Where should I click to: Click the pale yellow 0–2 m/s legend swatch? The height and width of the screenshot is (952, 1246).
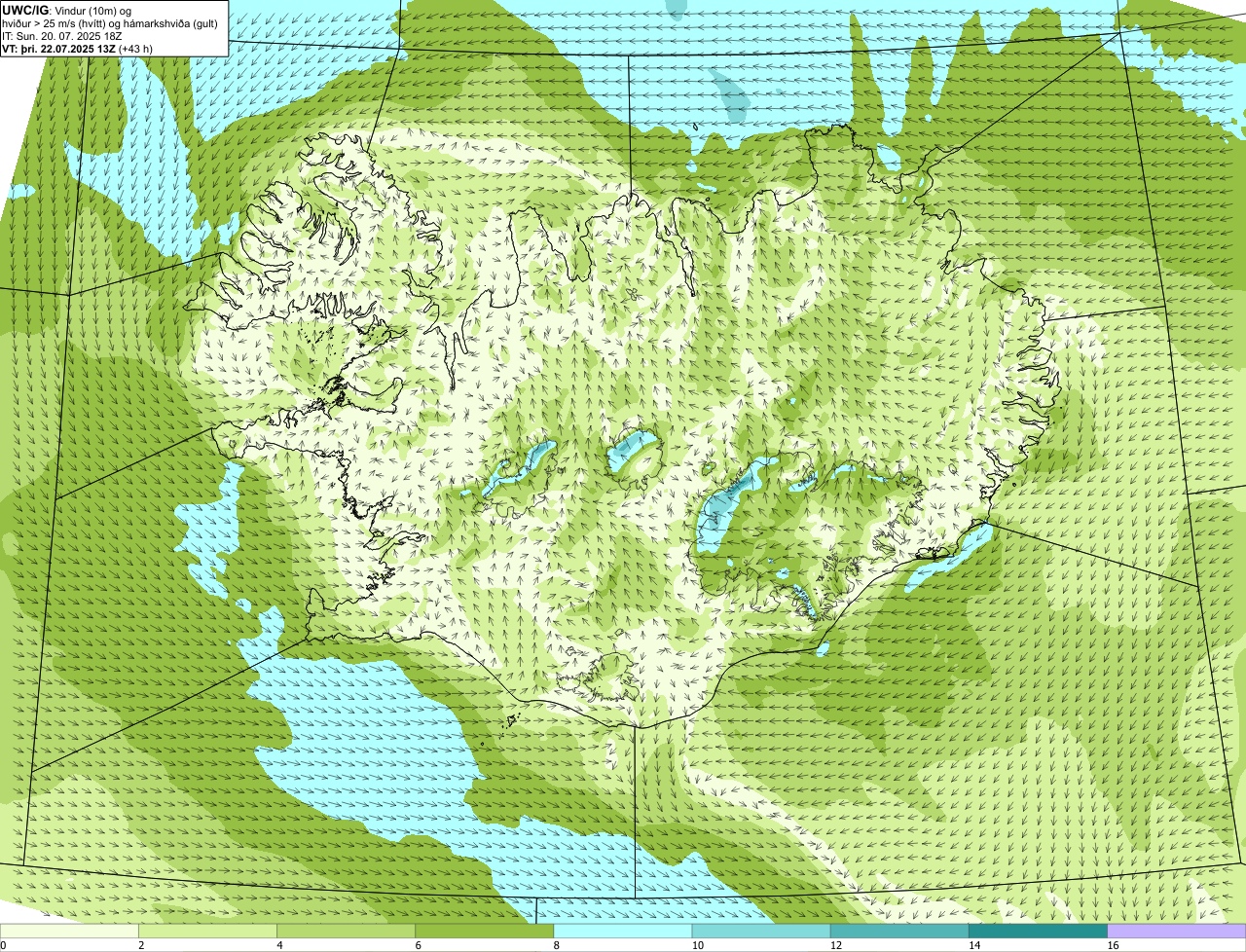click(x=69, y=931)
